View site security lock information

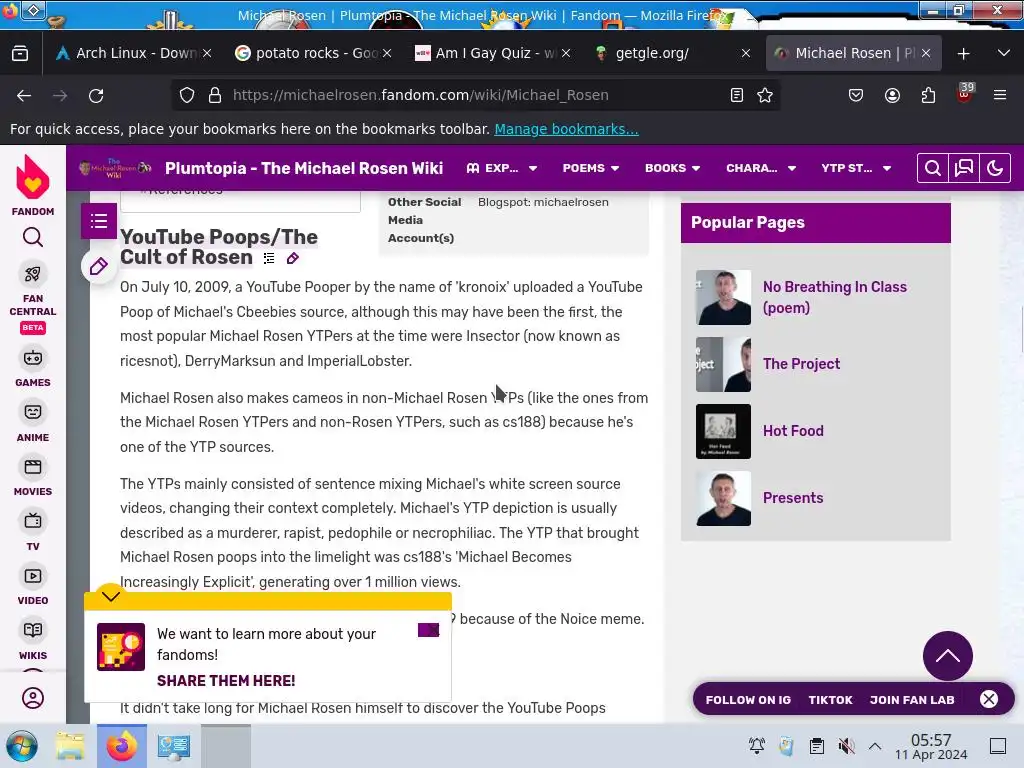pos(215,95)
